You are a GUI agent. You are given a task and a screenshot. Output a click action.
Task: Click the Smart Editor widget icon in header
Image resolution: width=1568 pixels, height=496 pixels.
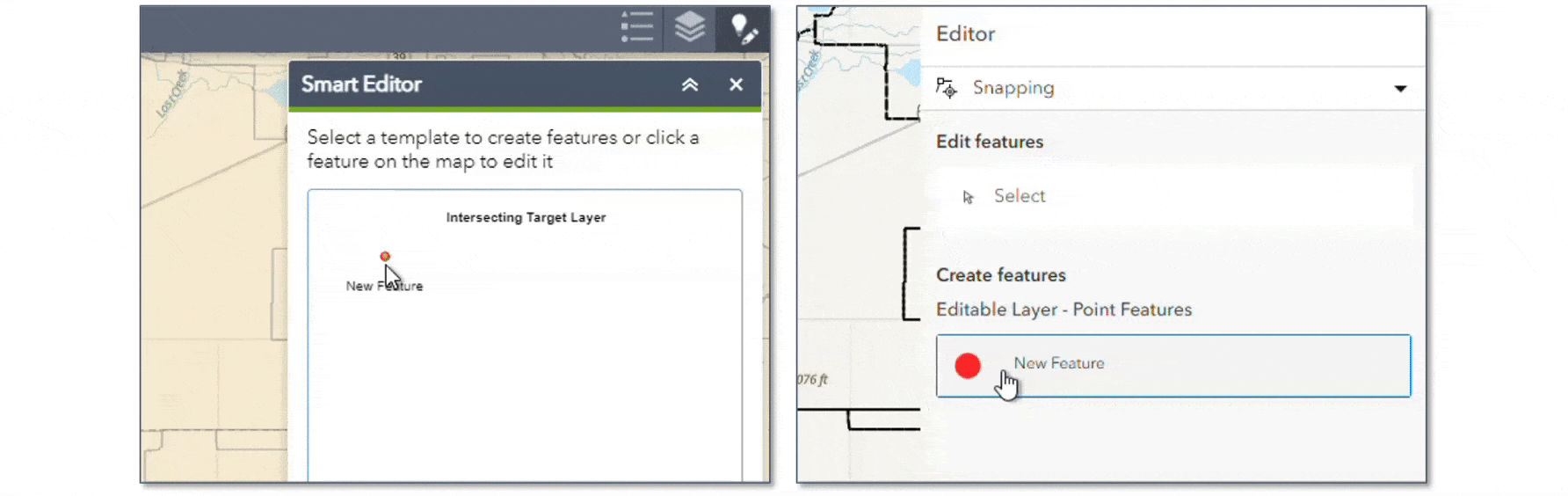(744, 28)
